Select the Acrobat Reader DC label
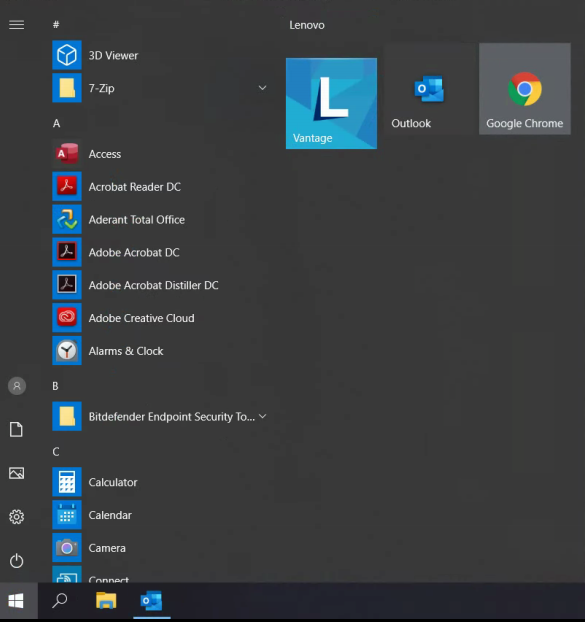585x622 pixels. click(x=134, y=187)
